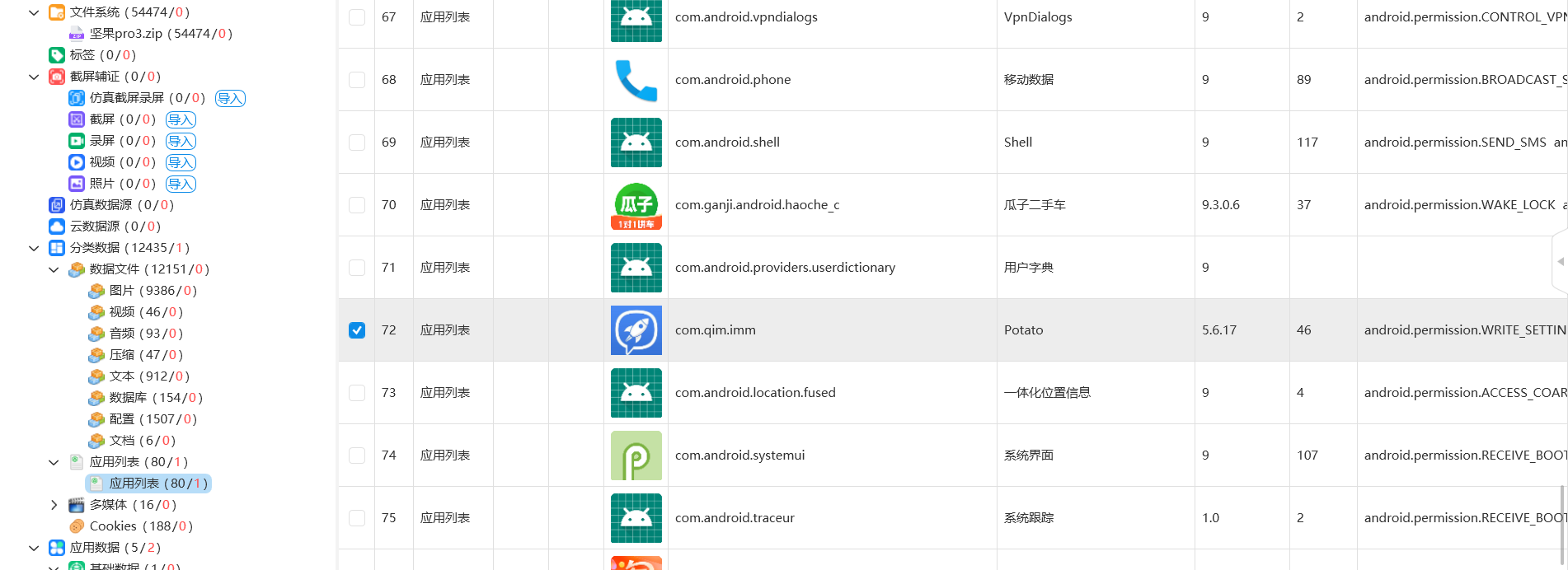Click the com.android.phone package name
The height and width of the screenshot is (570, 1568).
733,80
